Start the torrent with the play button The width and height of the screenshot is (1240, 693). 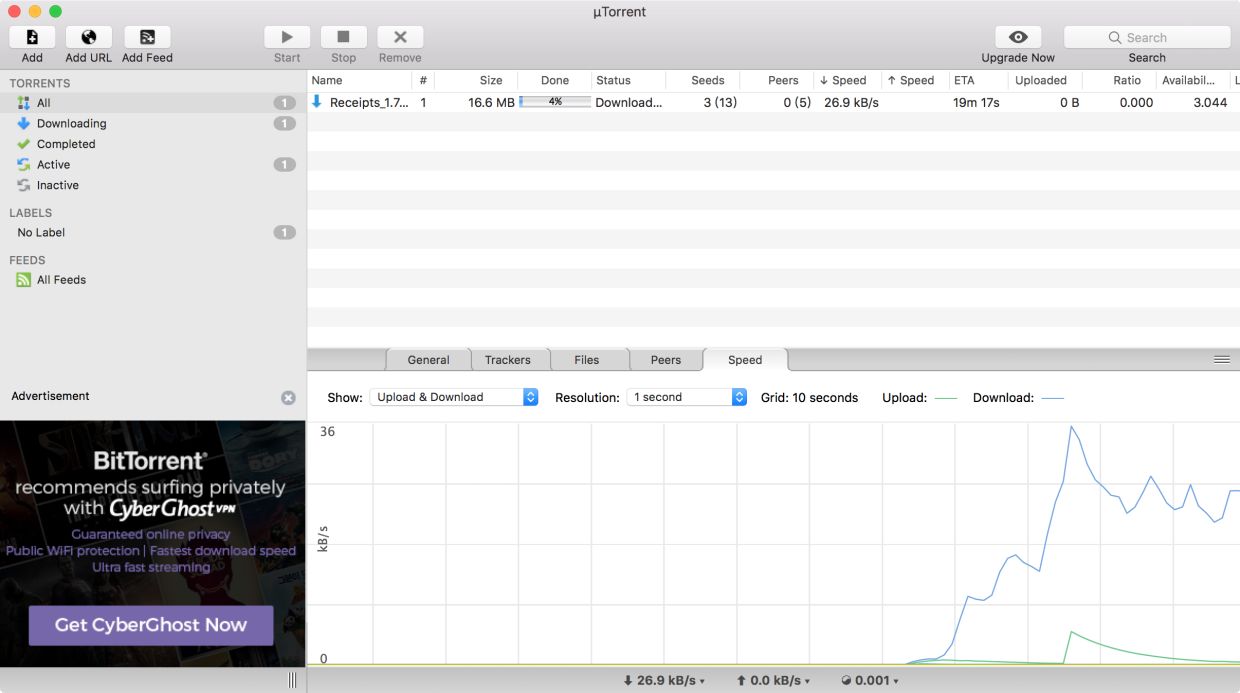[287, 37]
